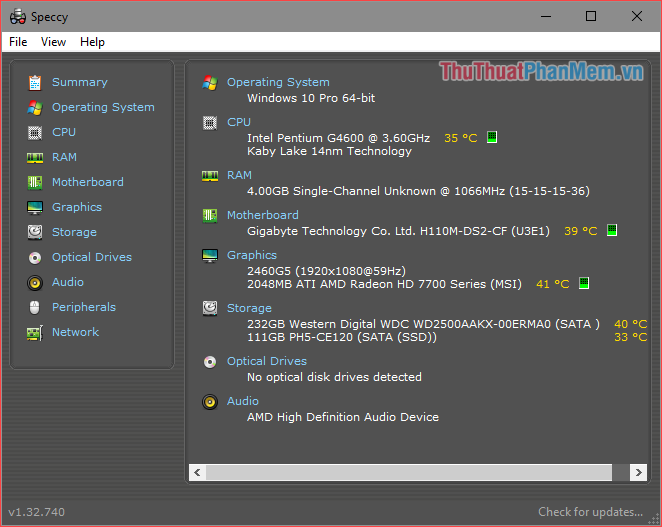Click the Storage heading link in main panel

tap(249, 308)
